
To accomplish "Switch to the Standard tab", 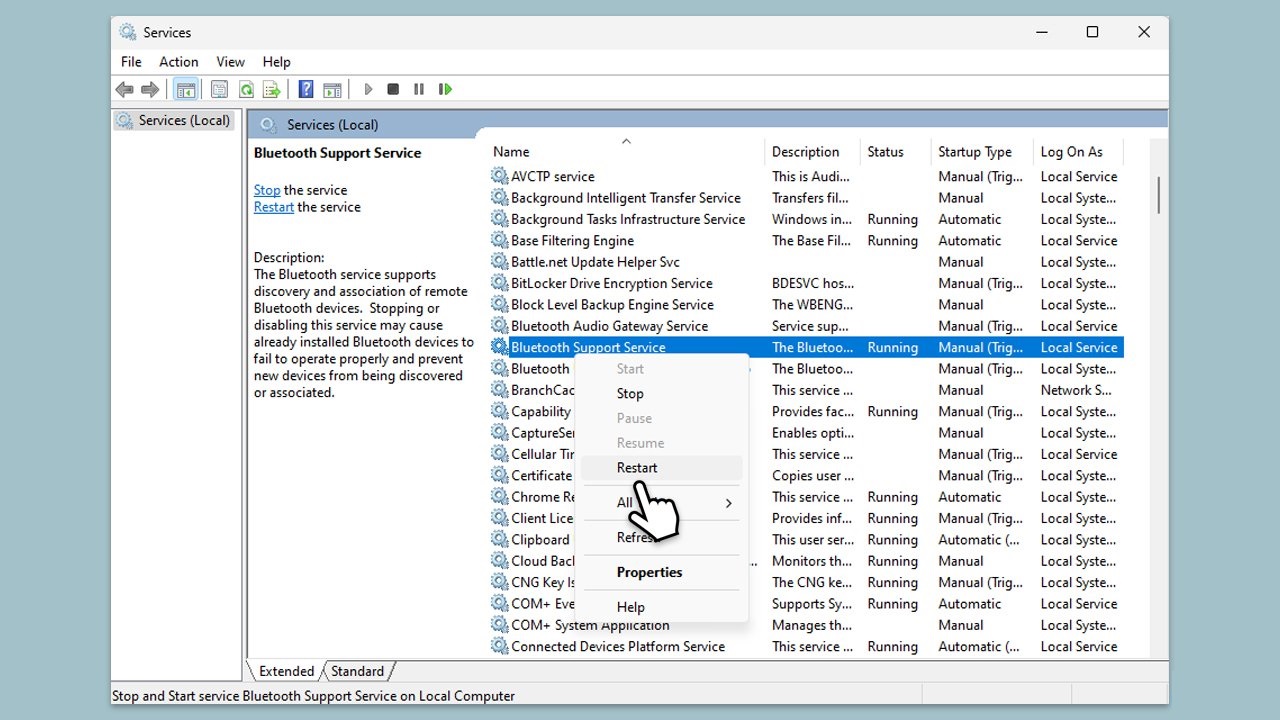I will coord(357,671).
